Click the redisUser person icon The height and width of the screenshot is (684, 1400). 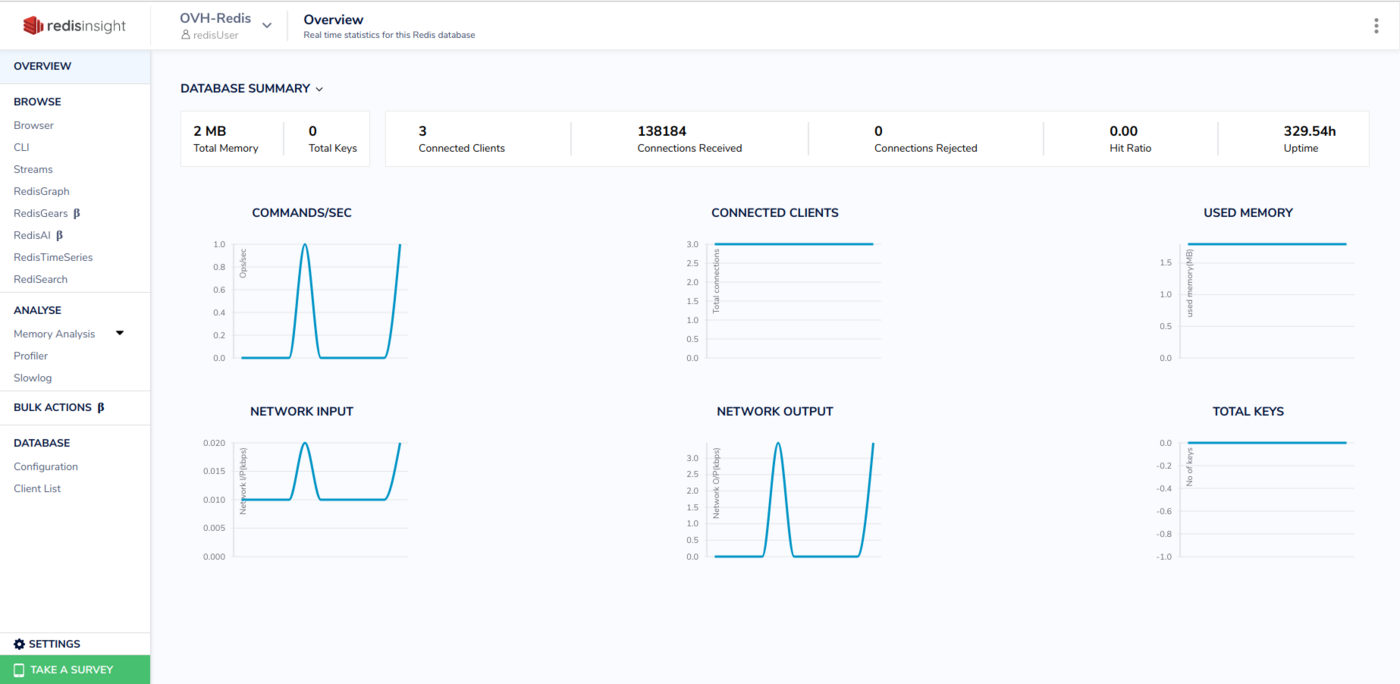pyautogui.click(x=185, y=35)
